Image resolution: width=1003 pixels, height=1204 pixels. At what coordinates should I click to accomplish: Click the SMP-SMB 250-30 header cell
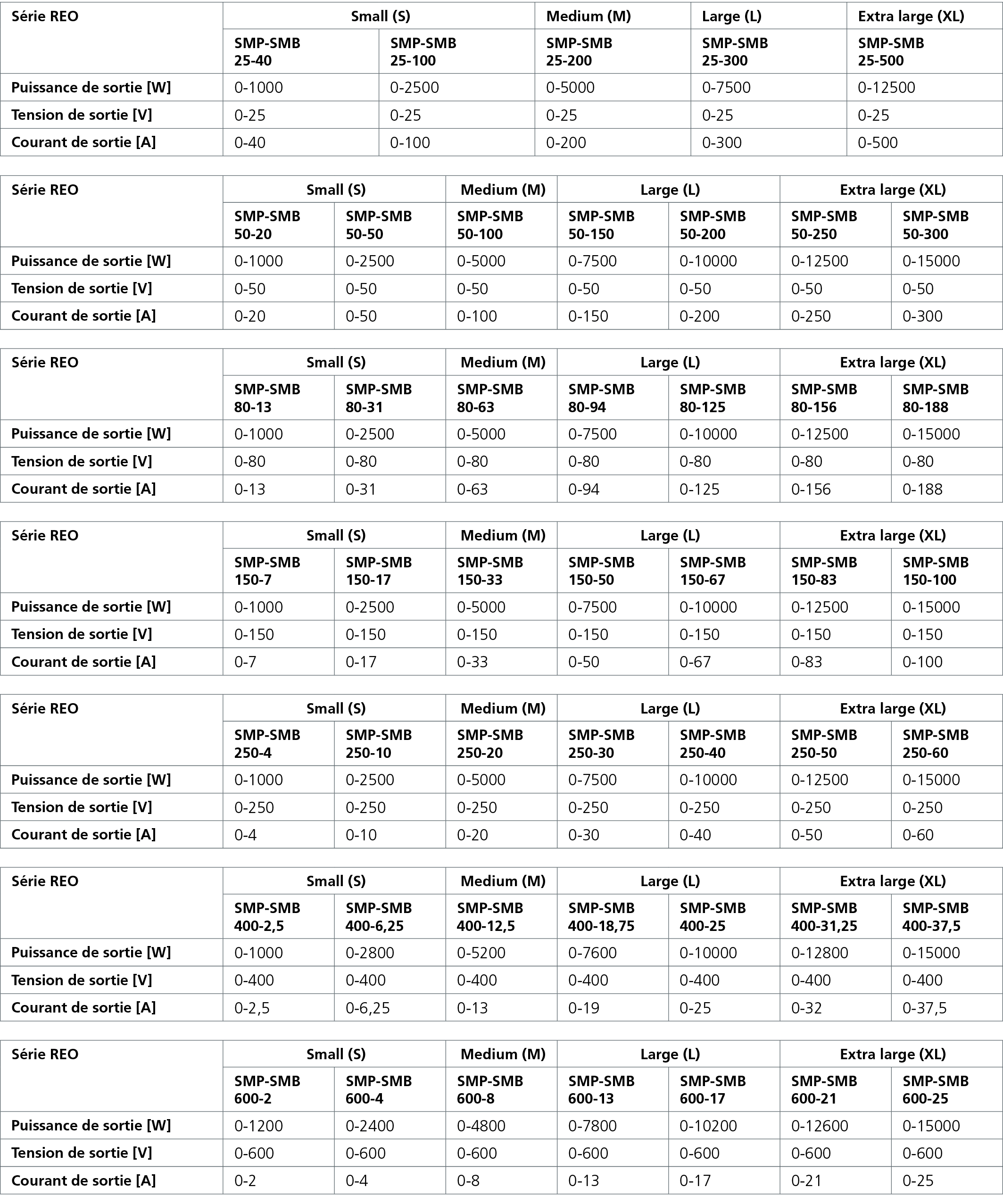(601, 744)
